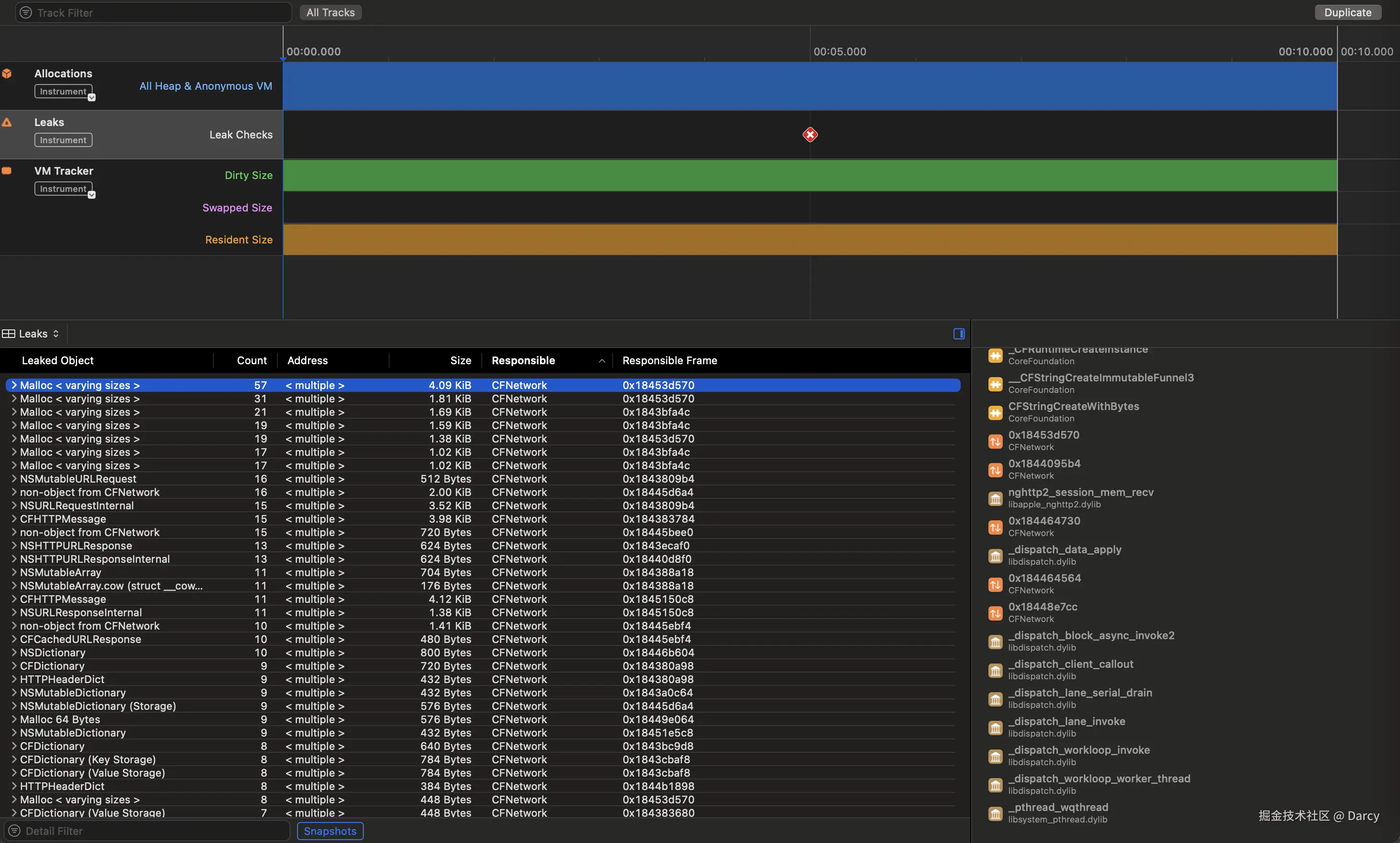The height and width of the screenshot is (843, 1400).
Task: Click the nghttp2_session_mem_recv library frame icon
Action: tap(995, 498)
